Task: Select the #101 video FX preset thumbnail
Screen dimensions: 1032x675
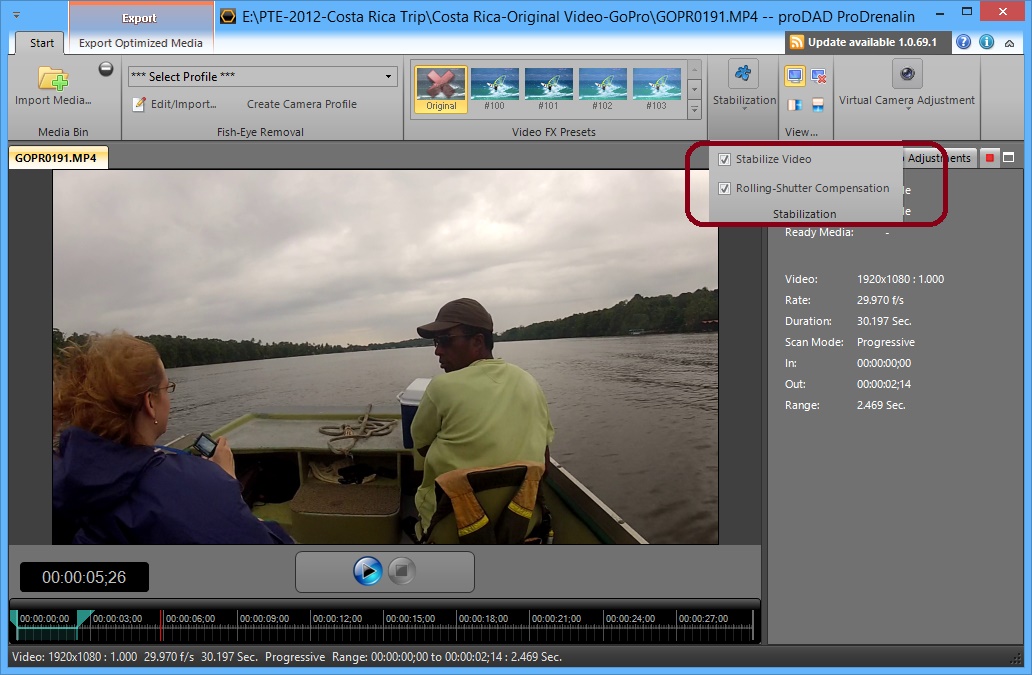Action: coord(548,90)
